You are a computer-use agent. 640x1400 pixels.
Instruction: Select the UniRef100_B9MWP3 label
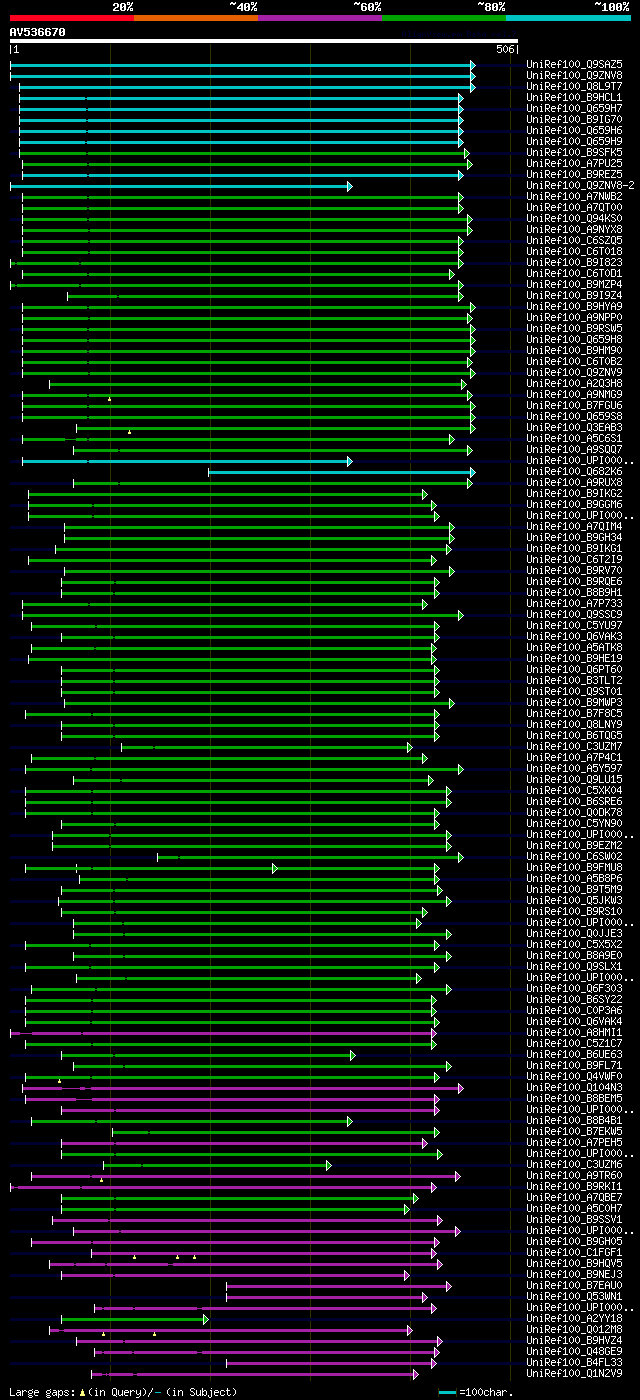(576, 702)
